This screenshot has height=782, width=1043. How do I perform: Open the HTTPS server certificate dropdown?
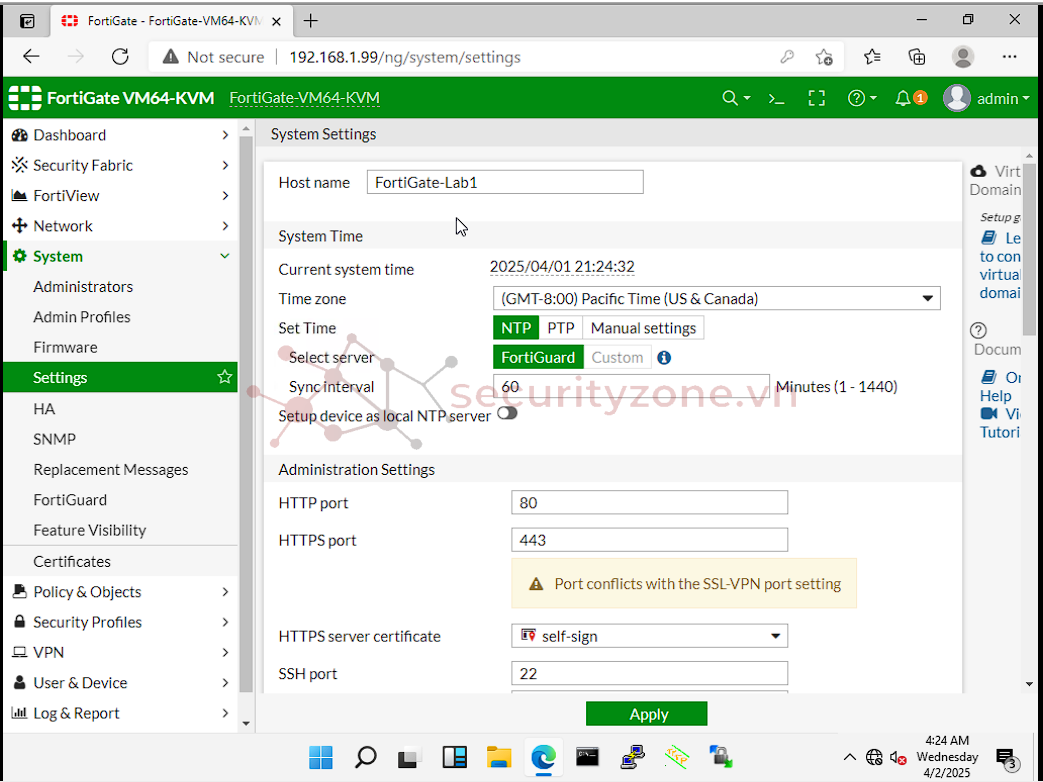tap(649, 636)
